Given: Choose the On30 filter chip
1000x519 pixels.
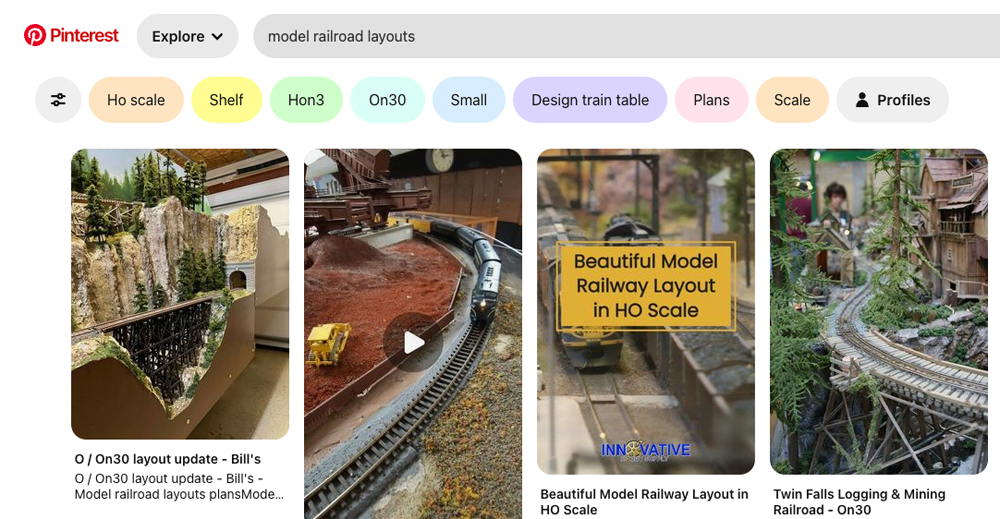Looking at the screenshot, I should click(x=387, y=100).
